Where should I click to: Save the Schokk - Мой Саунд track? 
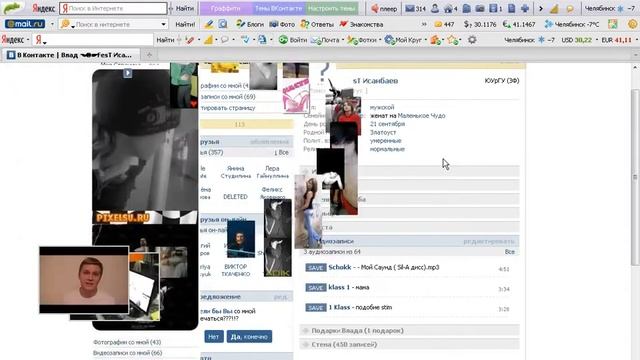point(316,268)
